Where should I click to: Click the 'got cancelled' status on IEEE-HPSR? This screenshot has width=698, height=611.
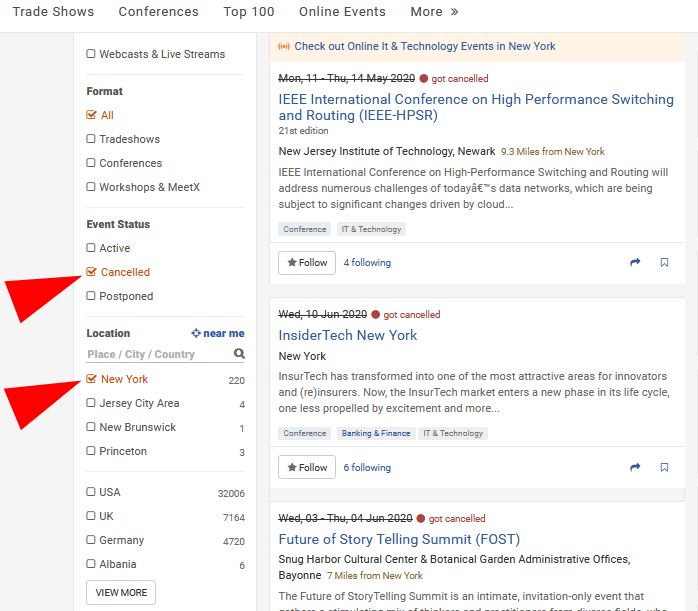tap(460, 79)
